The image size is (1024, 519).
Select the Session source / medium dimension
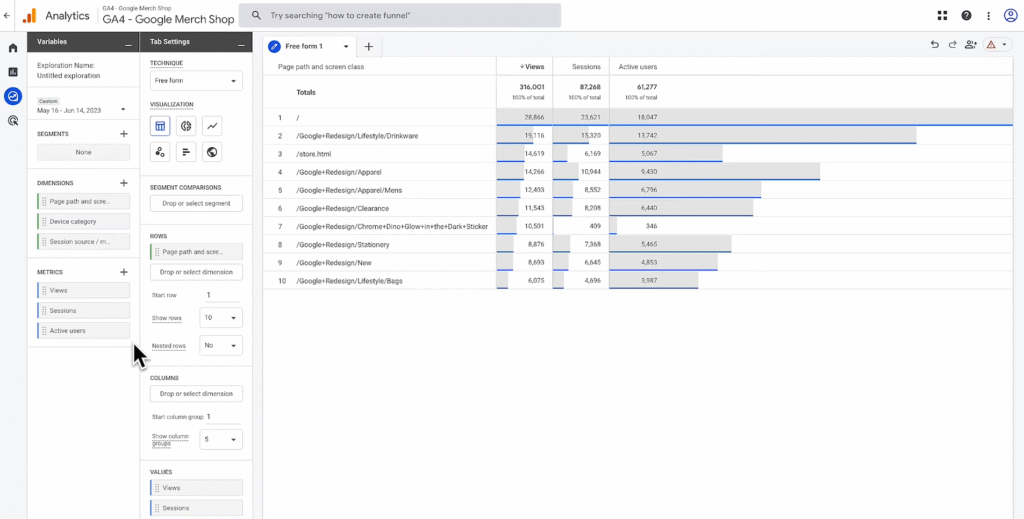click(83, 242)
